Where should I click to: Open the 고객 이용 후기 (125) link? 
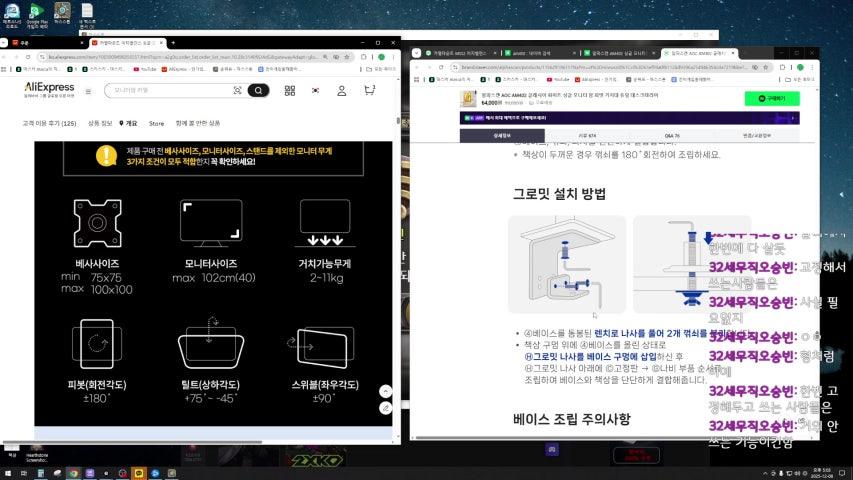49,123
